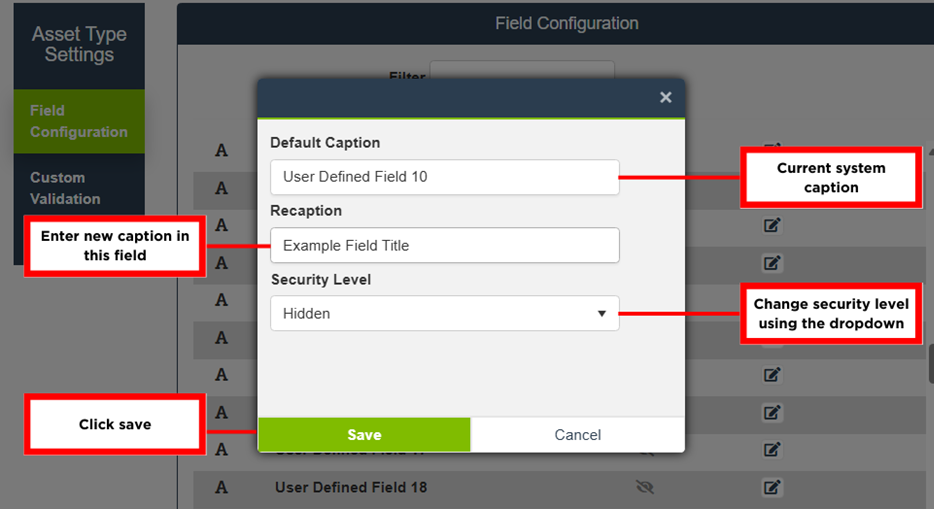Close the dialog with the X icon

pos(665,97)
